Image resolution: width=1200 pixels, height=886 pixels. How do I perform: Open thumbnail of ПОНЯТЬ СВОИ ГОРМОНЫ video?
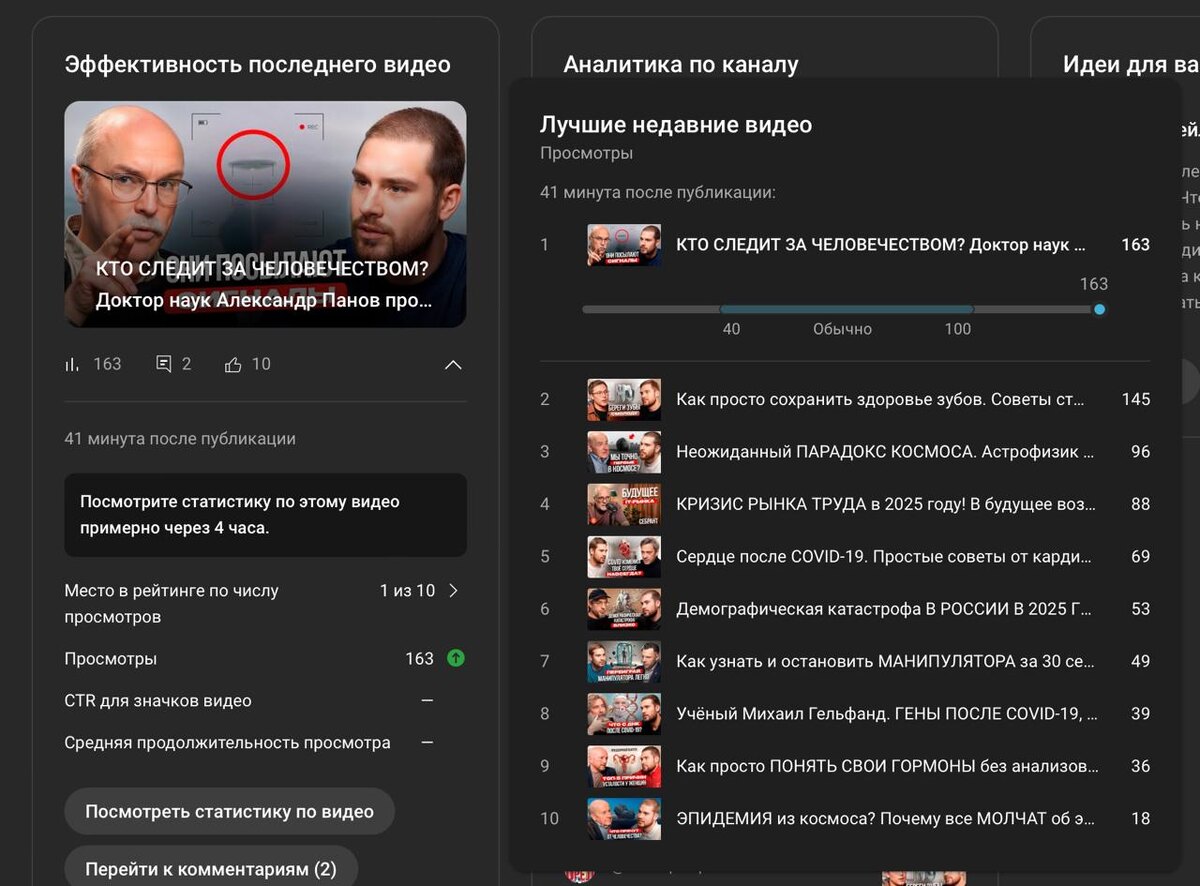click(x=624, y=766)
